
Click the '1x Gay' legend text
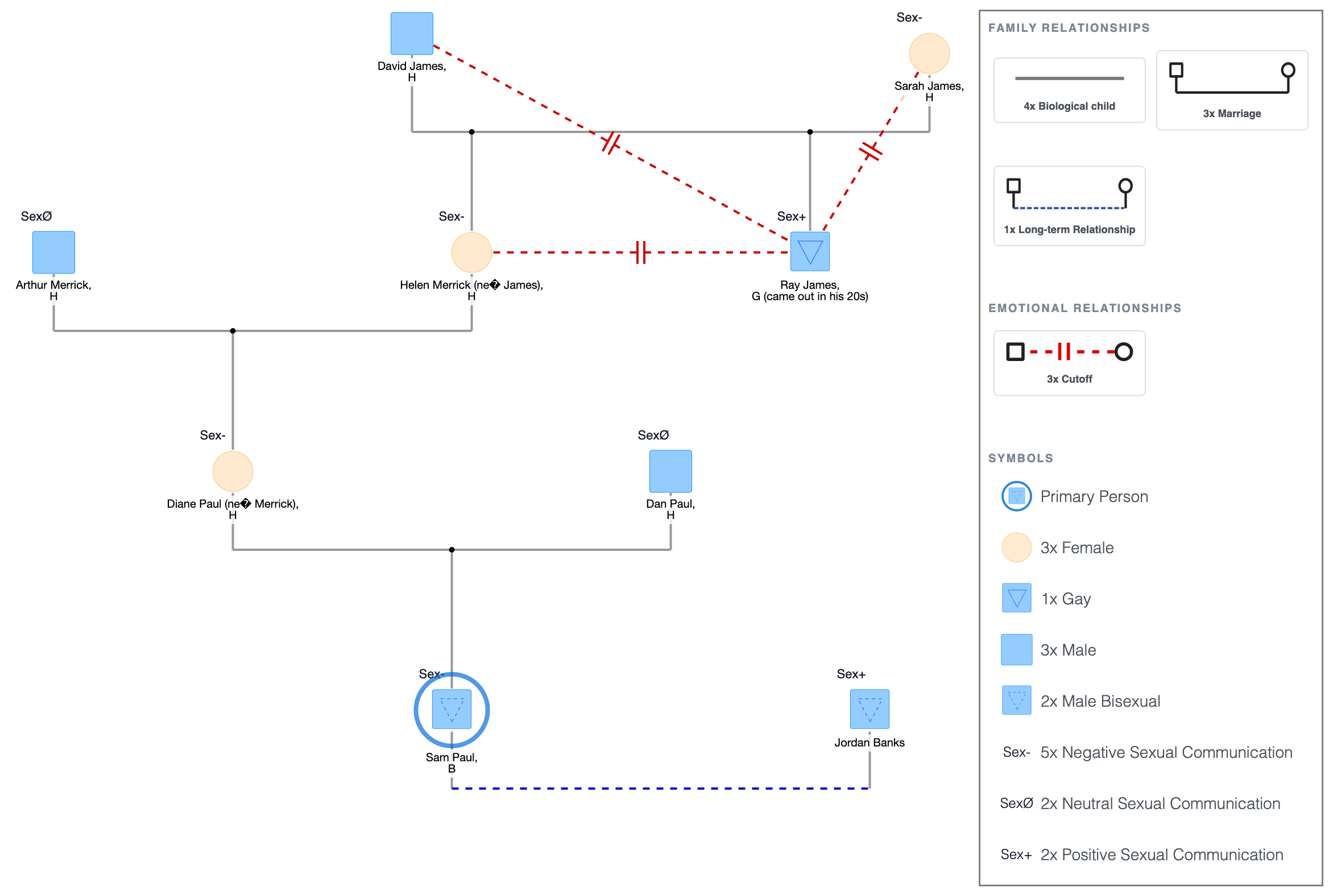click(1066, 598)
